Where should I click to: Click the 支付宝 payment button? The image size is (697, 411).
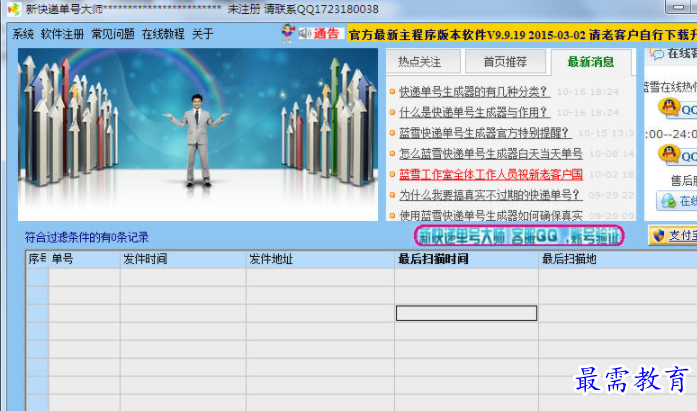pos(673,235)
